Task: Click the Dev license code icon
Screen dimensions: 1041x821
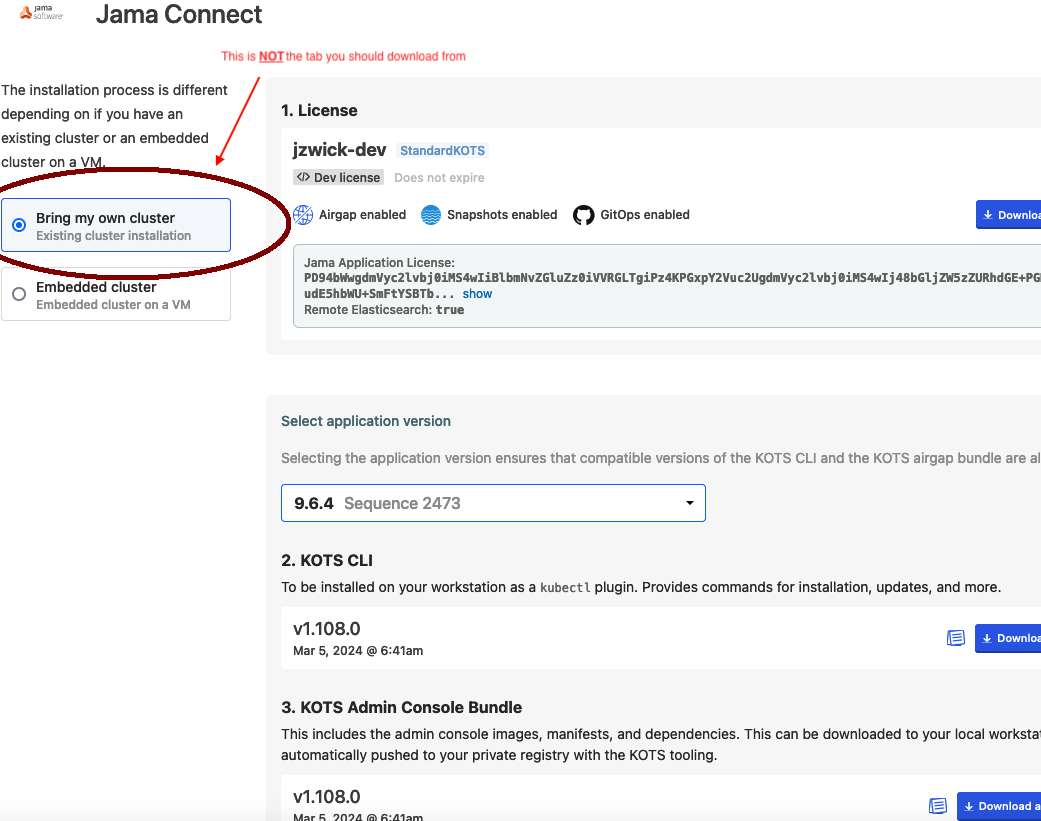Action: 303,177
